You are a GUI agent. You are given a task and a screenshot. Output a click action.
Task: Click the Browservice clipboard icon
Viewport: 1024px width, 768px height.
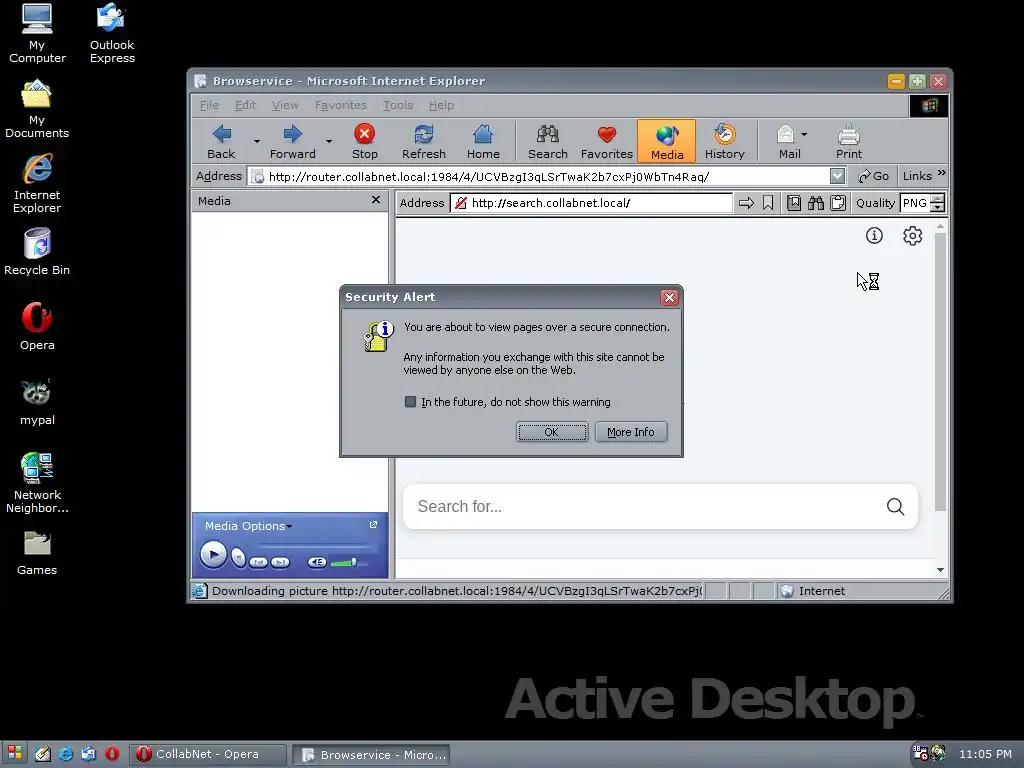838,203
